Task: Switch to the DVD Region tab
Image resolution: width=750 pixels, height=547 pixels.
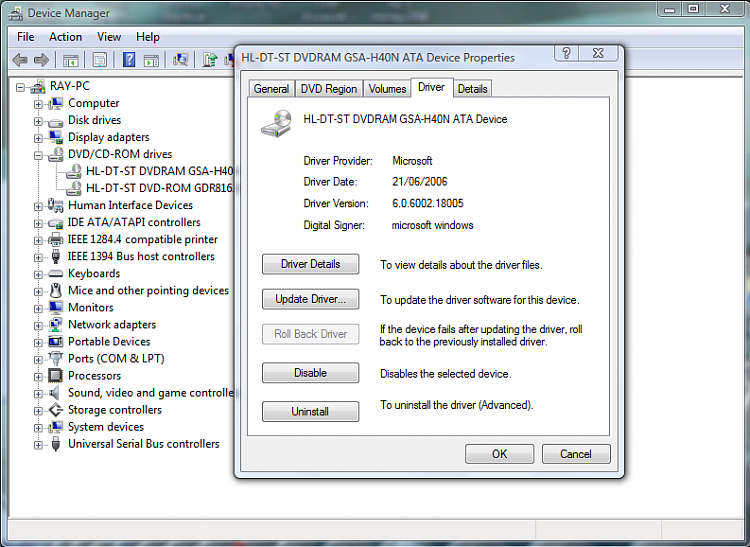Action: click(x=329, y=89)
